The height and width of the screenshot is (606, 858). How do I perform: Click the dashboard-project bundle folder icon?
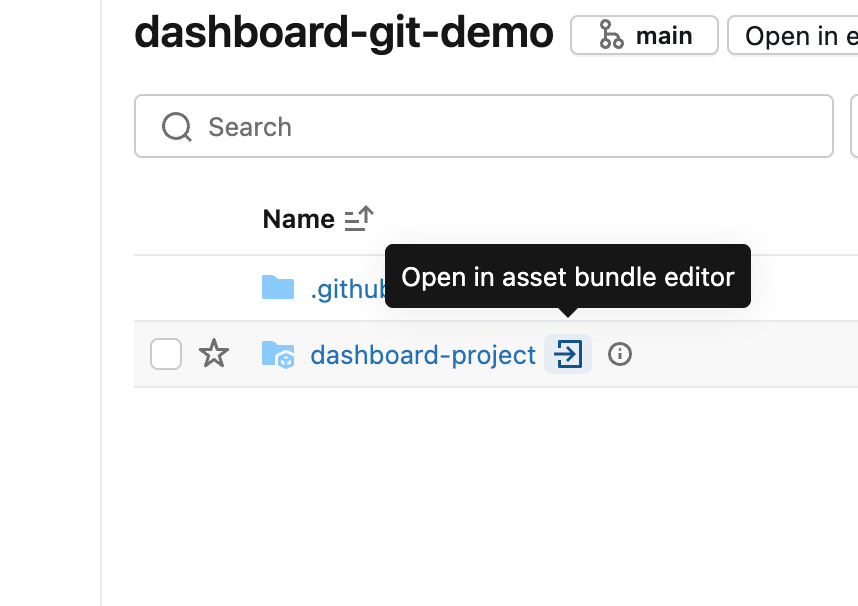[x=278, y=354]
